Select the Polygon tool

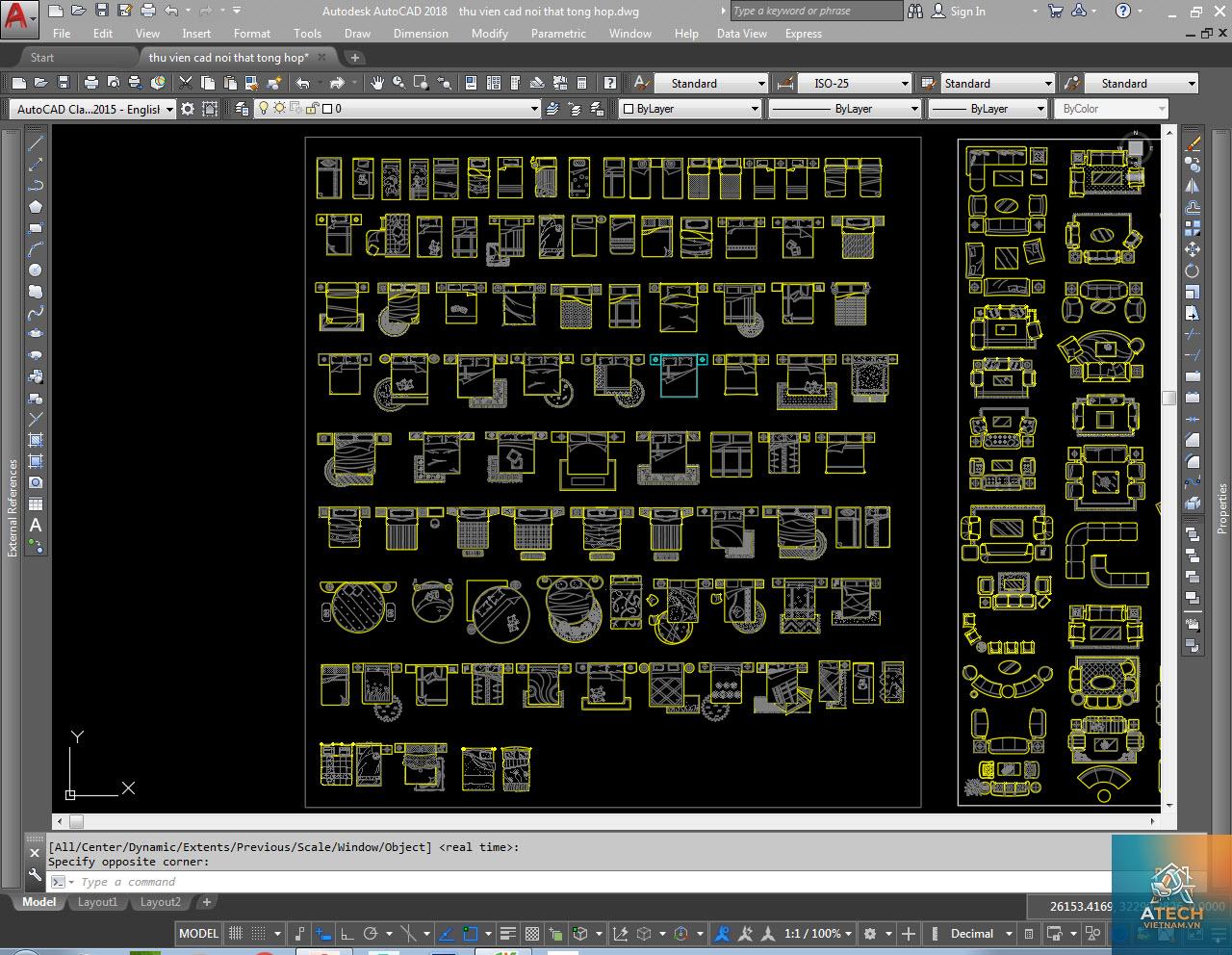pyautogui.click(x=36, y=207)
